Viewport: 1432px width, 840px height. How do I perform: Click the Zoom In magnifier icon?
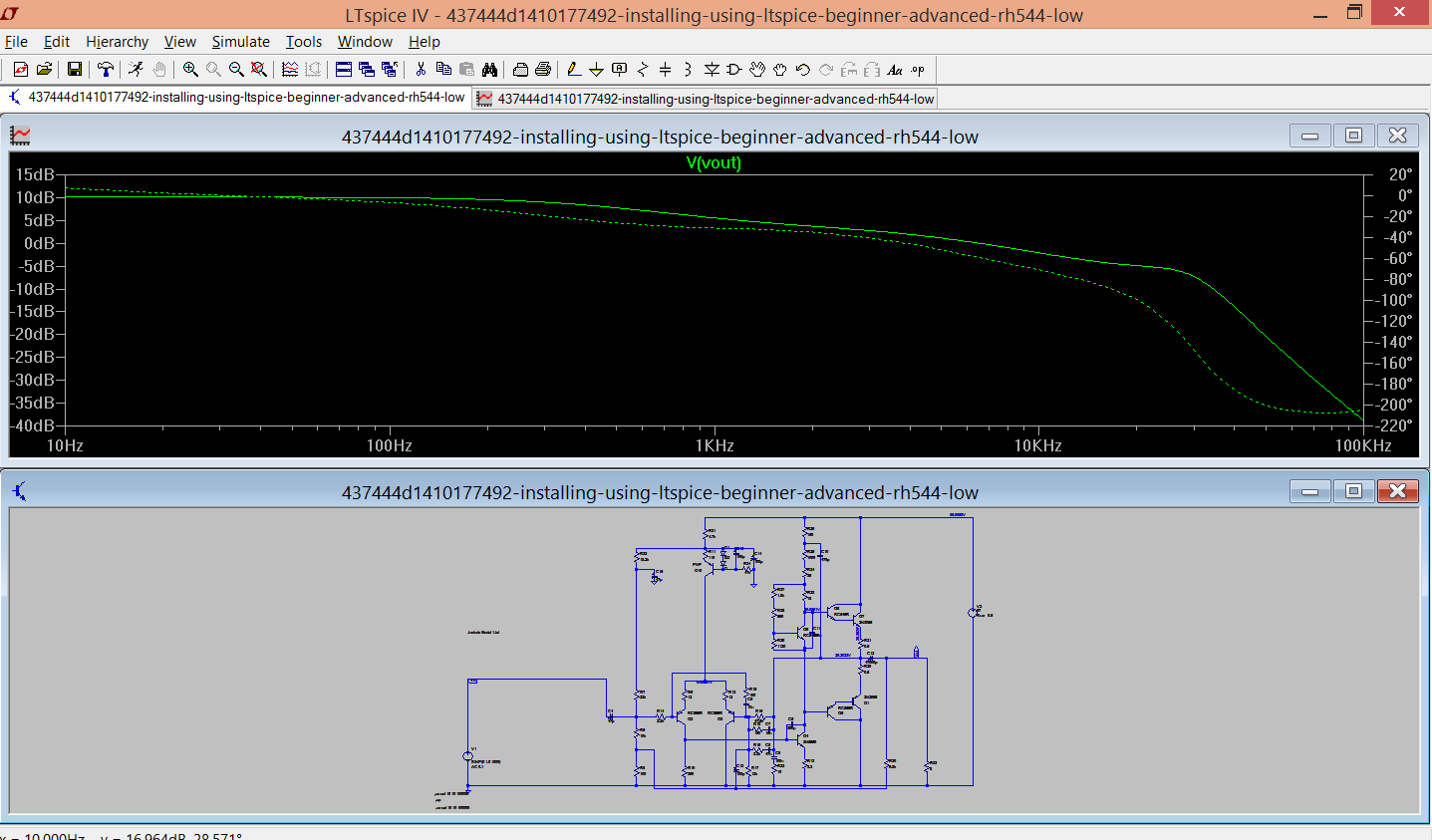(x=190, y=69)
